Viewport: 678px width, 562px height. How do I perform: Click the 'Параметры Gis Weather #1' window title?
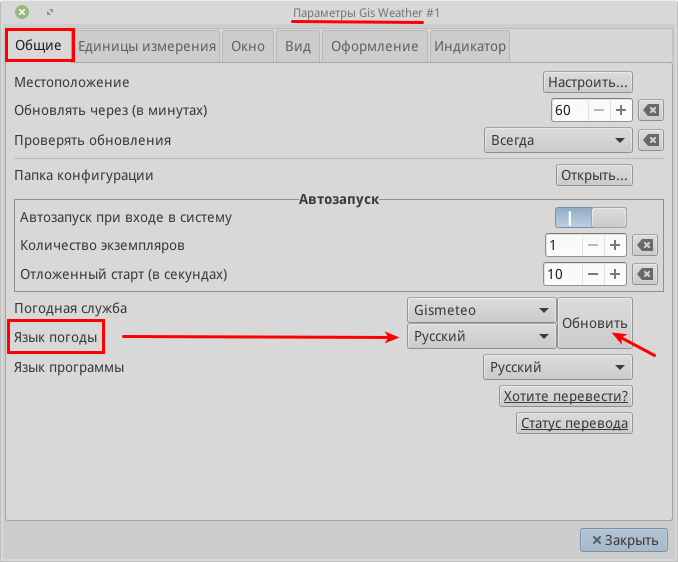click(366, 13)
